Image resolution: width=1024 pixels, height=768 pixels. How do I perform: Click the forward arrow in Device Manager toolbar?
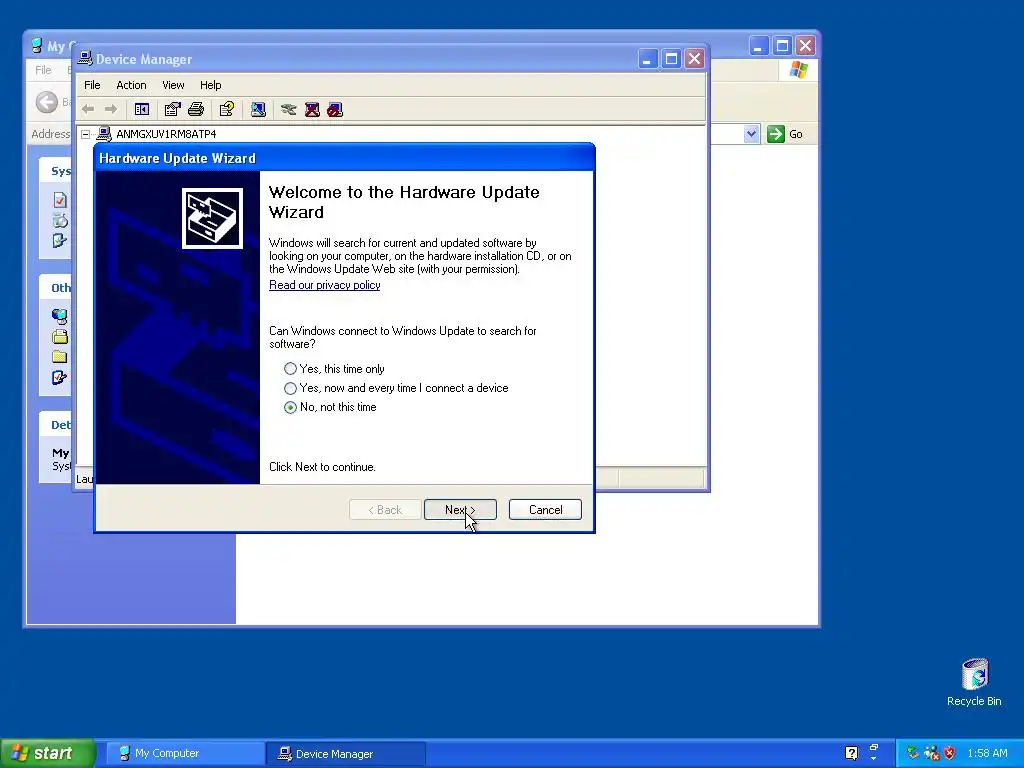(x=111, y=109)
